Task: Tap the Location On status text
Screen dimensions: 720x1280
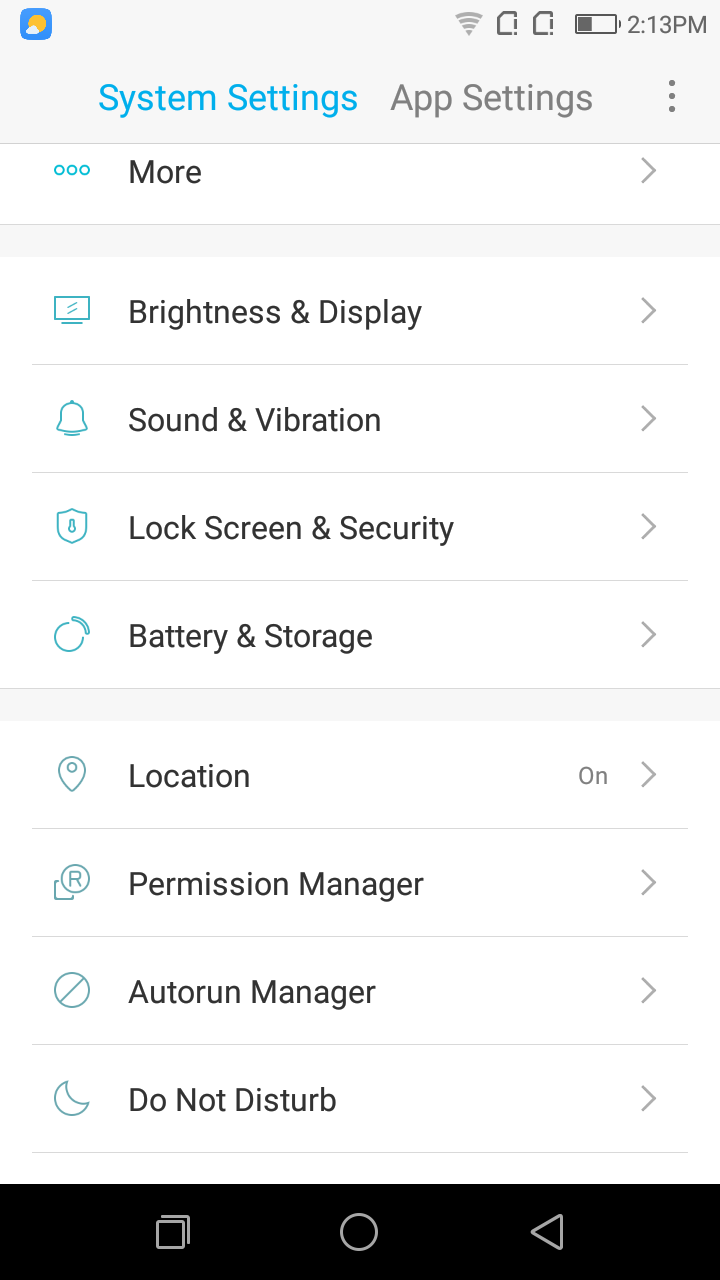Action: pyautogui.click(x=593, y=776)
